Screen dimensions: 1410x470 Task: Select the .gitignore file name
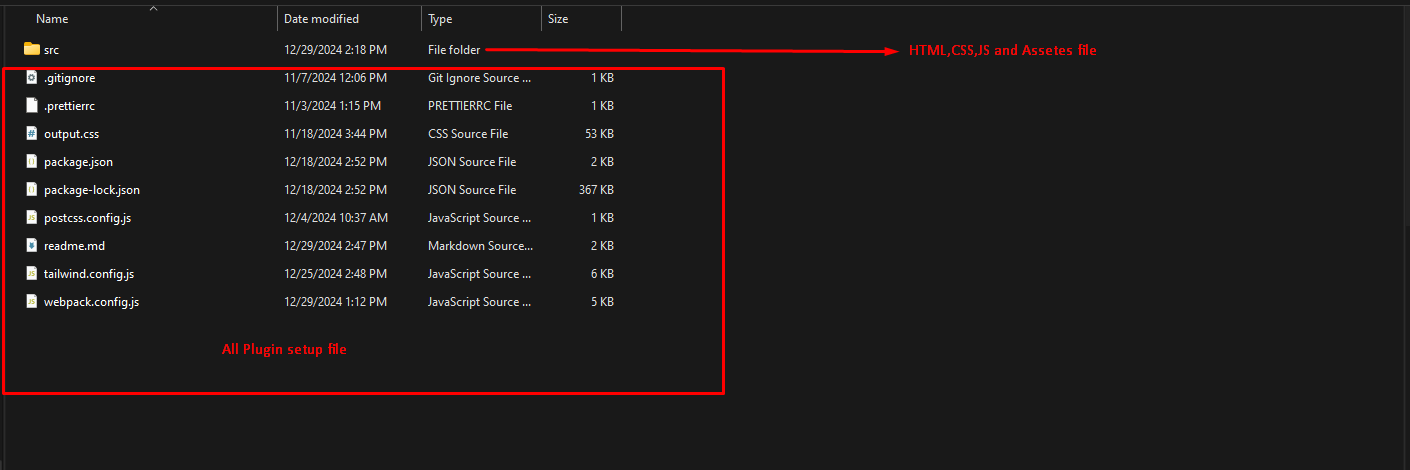click(x=70, y=77)
